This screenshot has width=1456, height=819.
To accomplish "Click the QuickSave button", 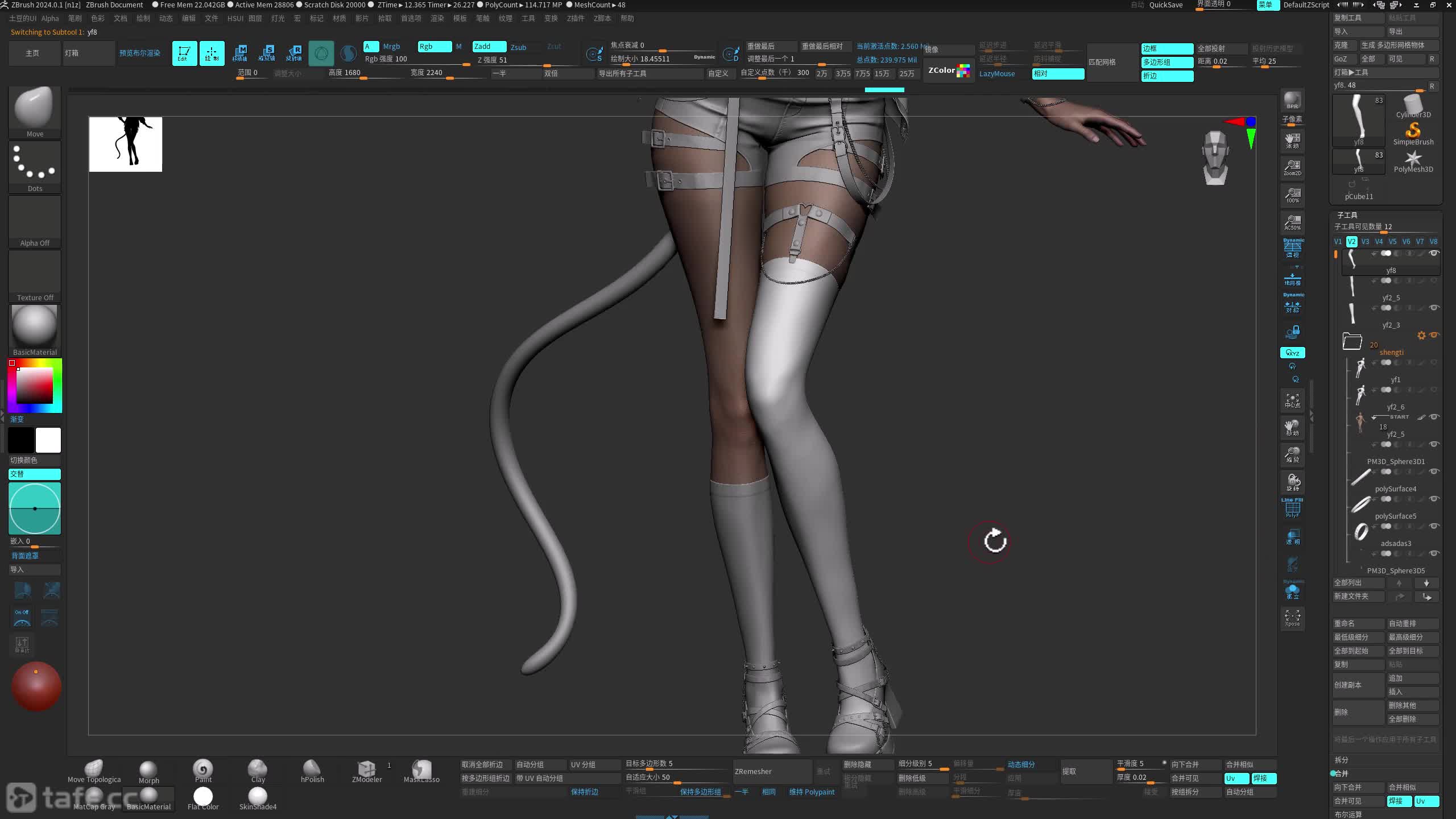I will [x=1165, y=5].
